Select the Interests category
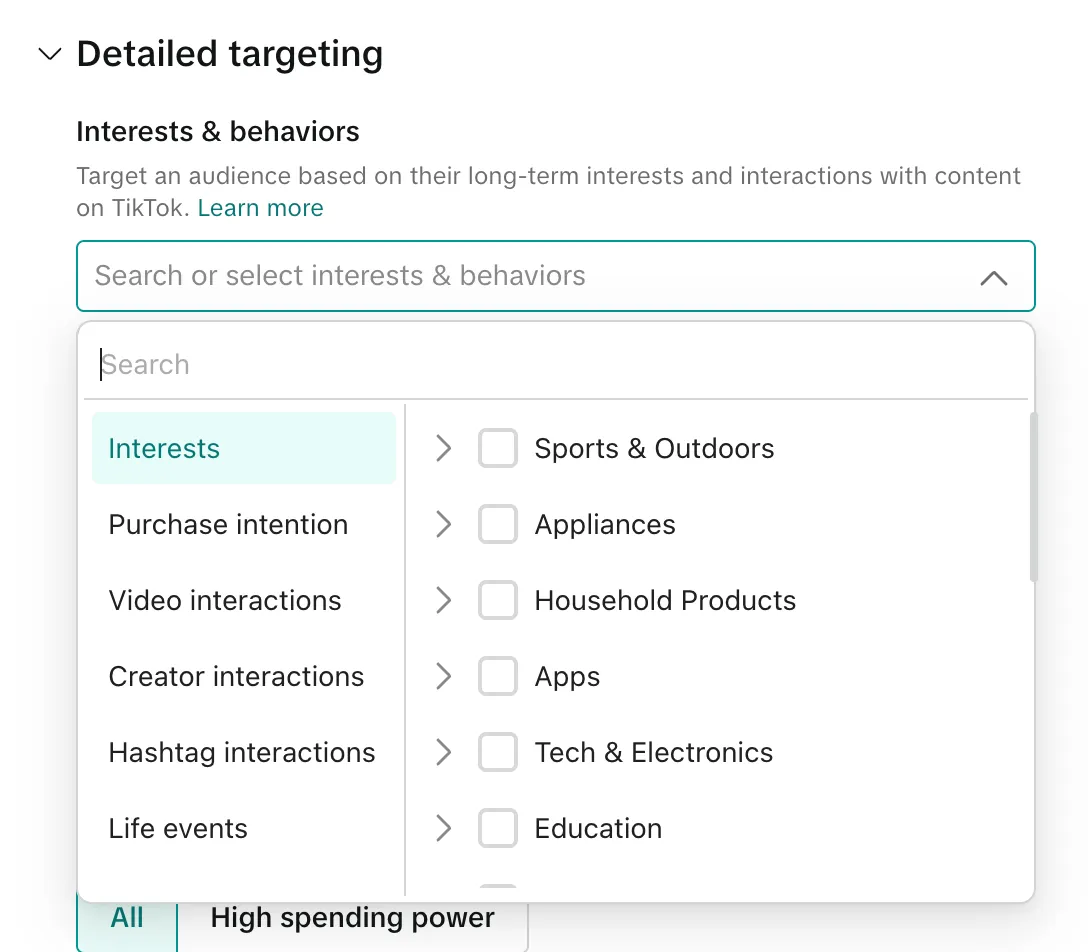Viewport: 1088px width, 952px height. (244, 448)
